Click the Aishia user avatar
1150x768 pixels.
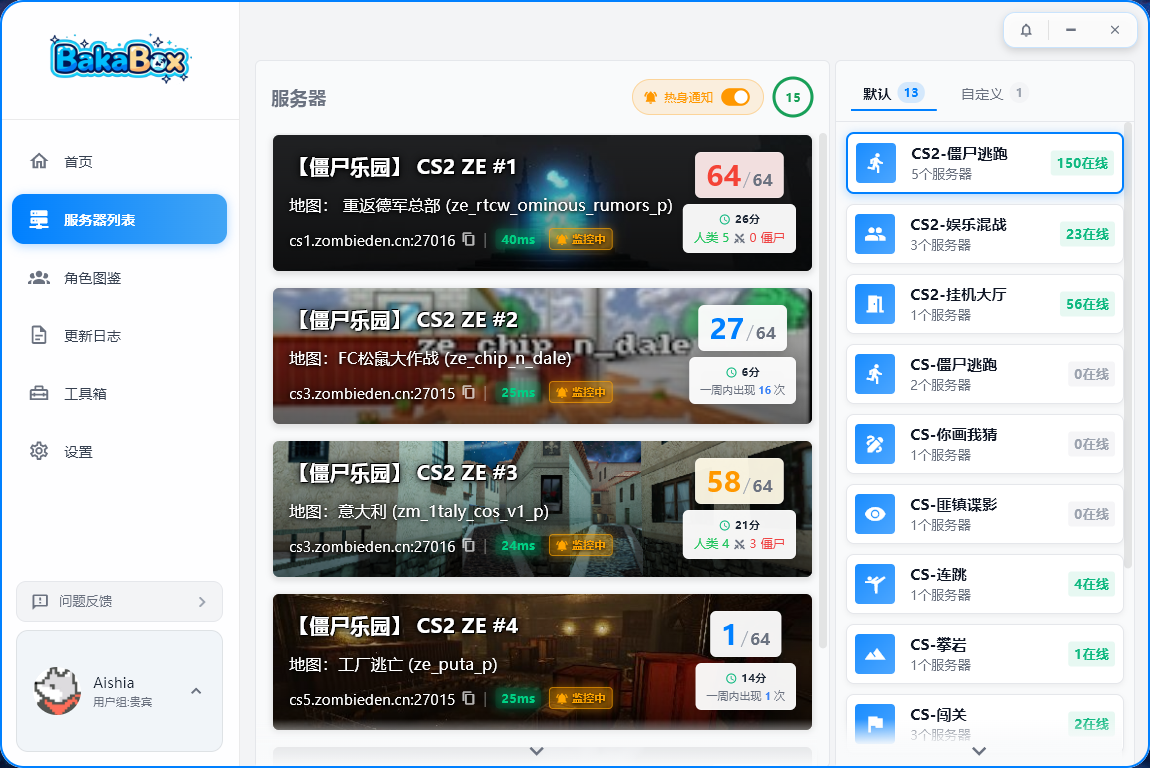(x=56, y=691)
